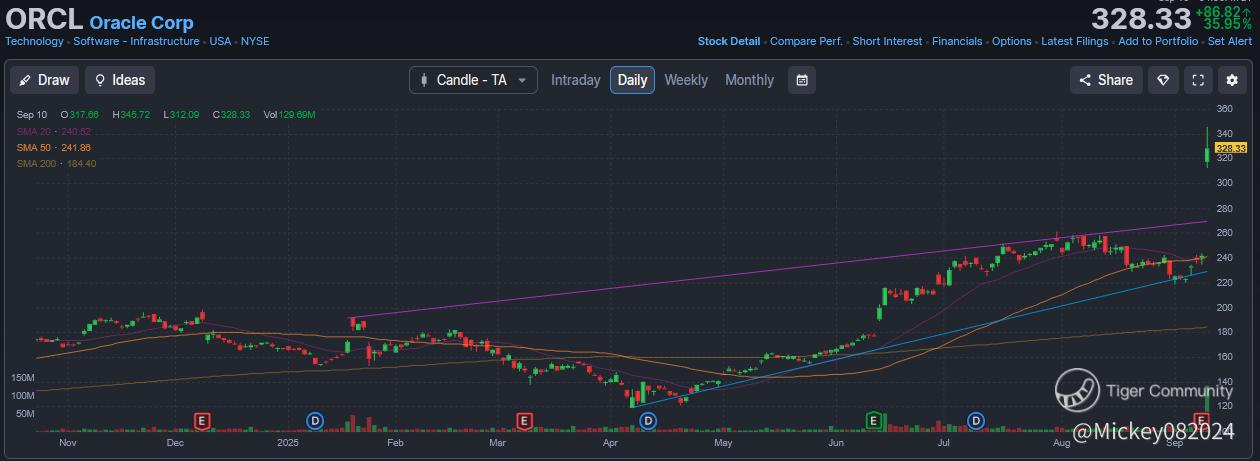Click the Vol 129.69M readout
Viewport: 1260px width, 461px height.
[290, 115]
